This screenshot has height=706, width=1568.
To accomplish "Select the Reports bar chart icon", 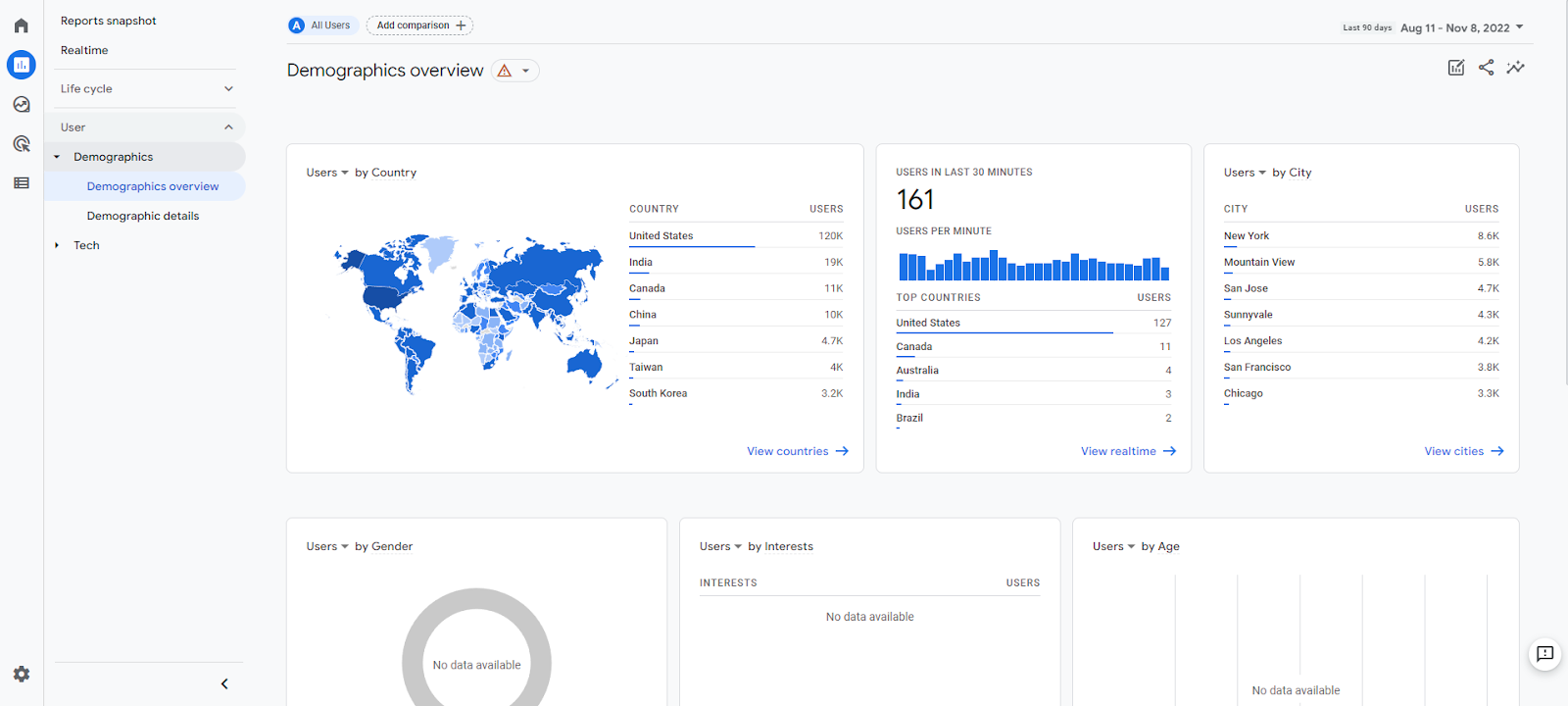I will (x=22, y=65).
